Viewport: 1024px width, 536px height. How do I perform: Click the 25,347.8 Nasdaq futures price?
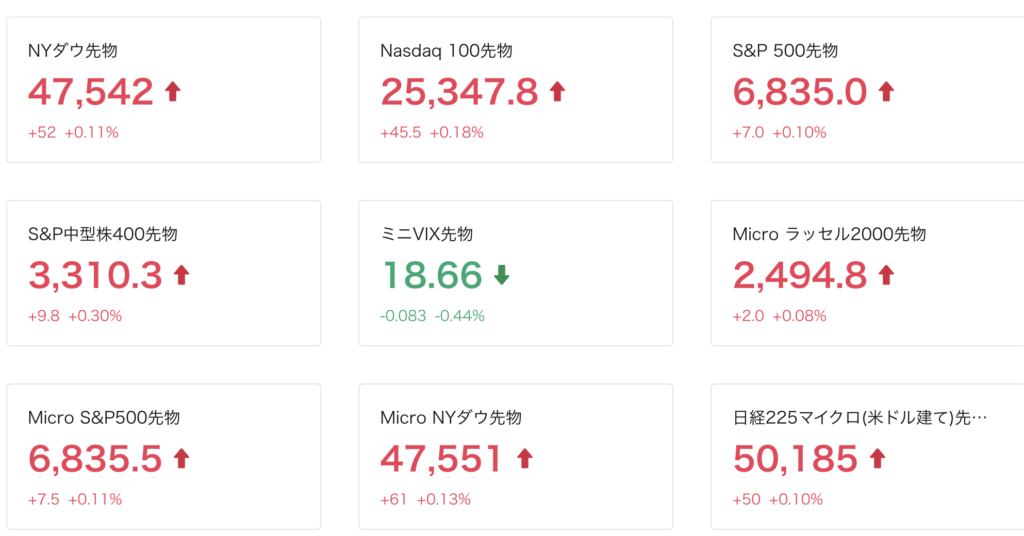click(459, 92)
